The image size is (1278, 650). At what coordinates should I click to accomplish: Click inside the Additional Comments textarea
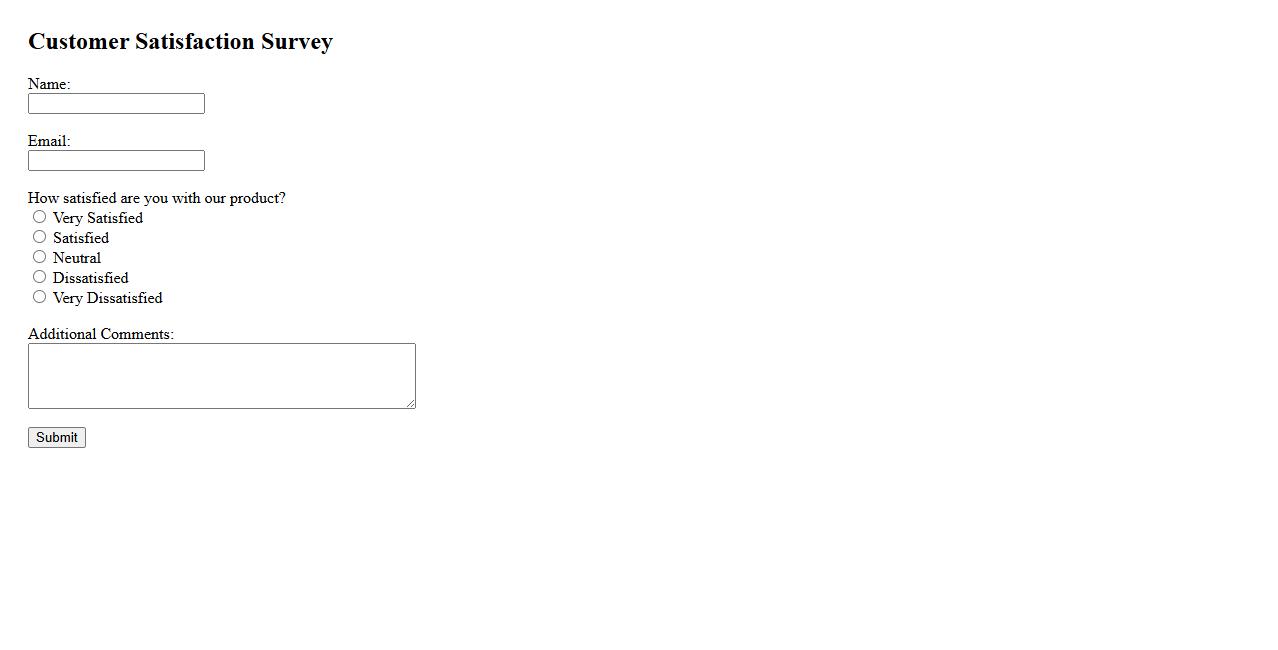(221, 376)
